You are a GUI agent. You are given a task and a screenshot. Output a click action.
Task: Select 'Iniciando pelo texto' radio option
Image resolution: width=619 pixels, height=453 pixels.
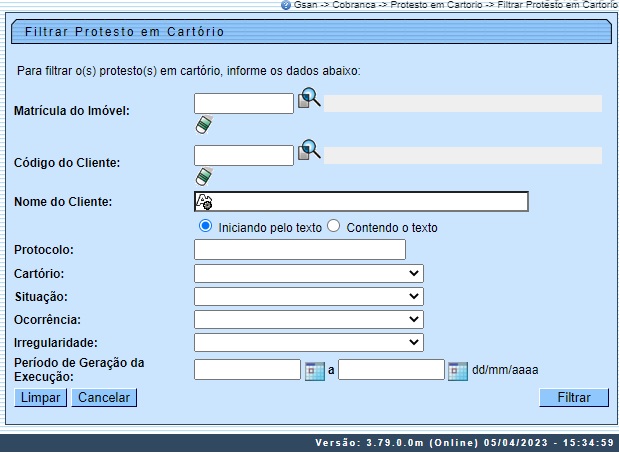206,226
